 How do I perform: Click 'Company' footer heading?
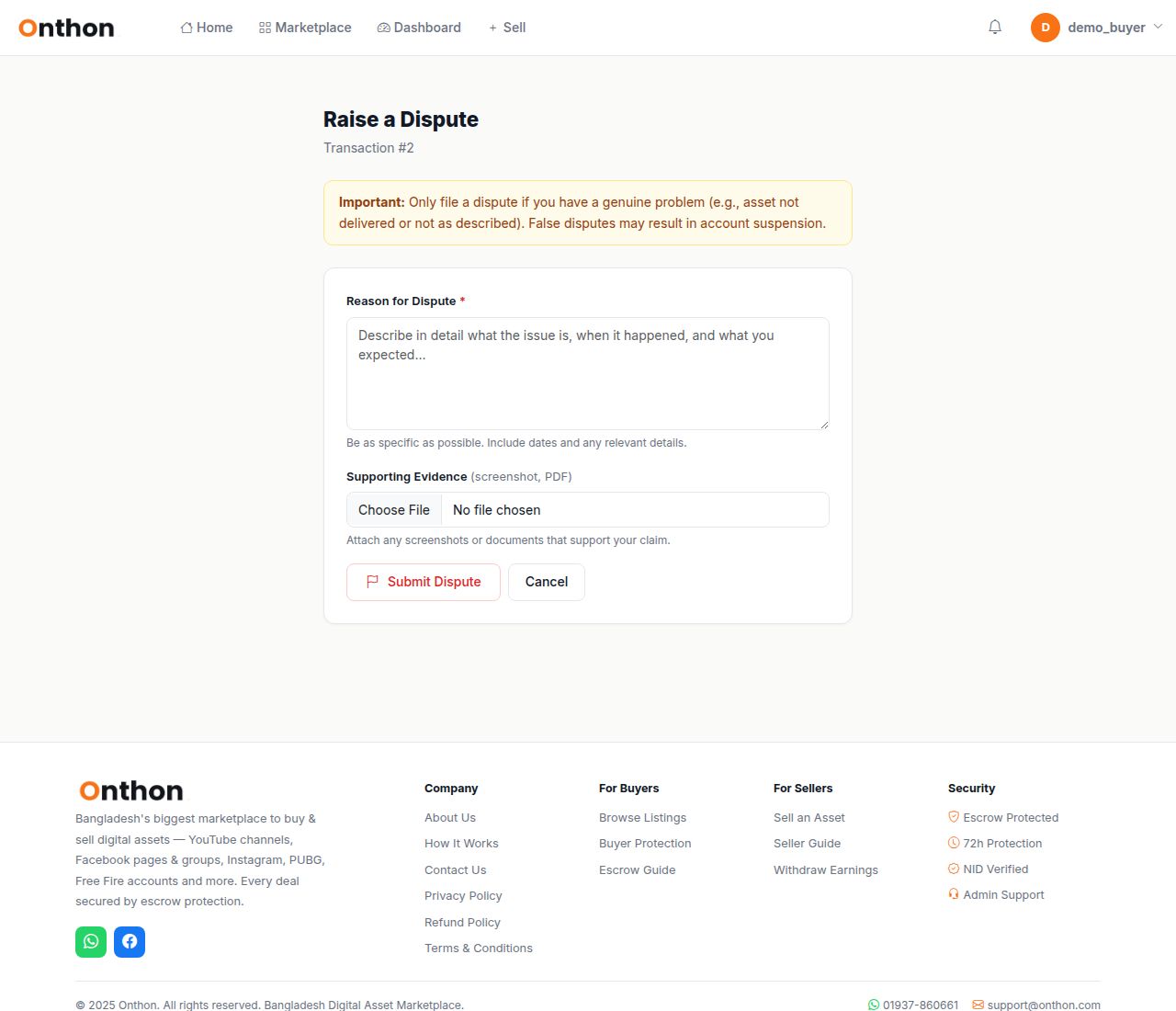(x=451, y=788)
